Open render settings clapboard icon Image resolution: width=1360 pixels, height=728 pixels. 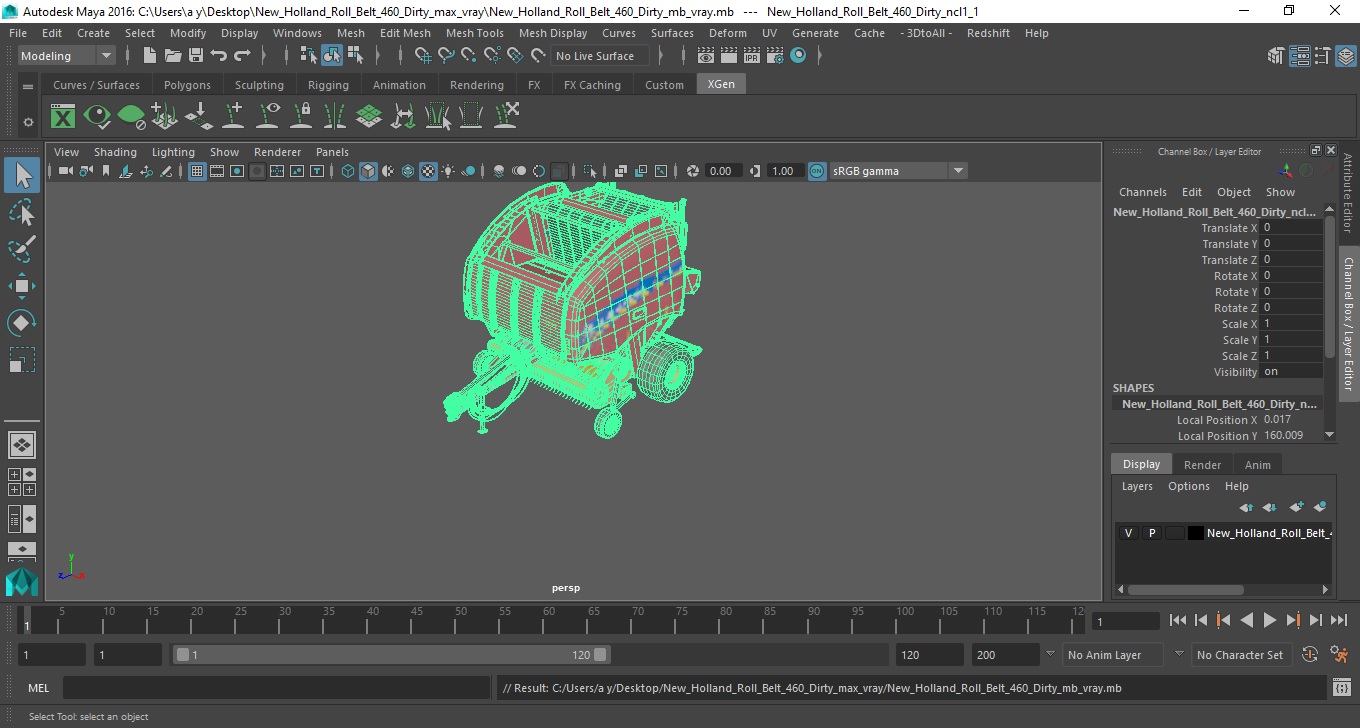775,56
